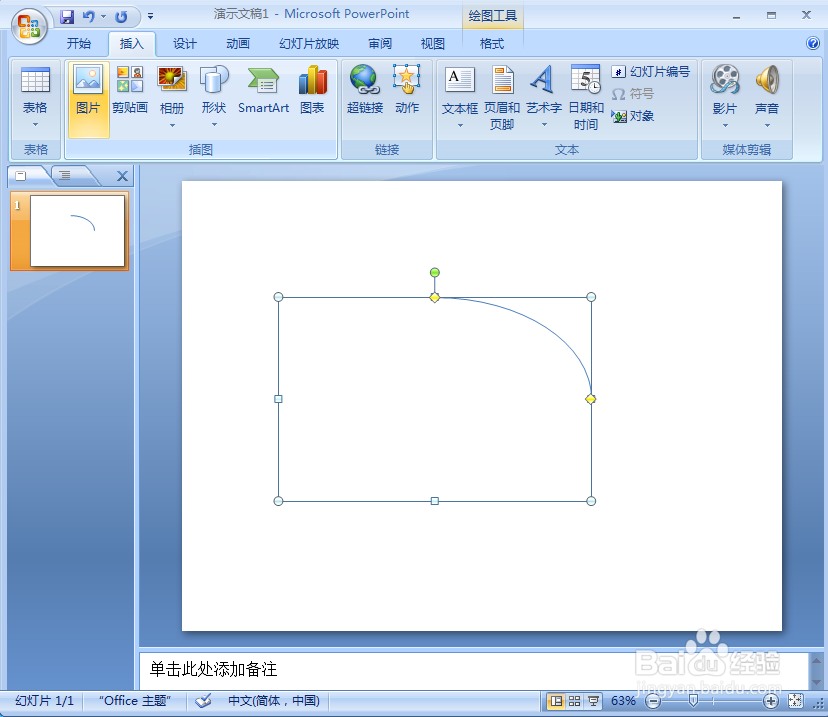Open the 开始 ribbon tab
828x717 pixels.
tap(79, 44)
